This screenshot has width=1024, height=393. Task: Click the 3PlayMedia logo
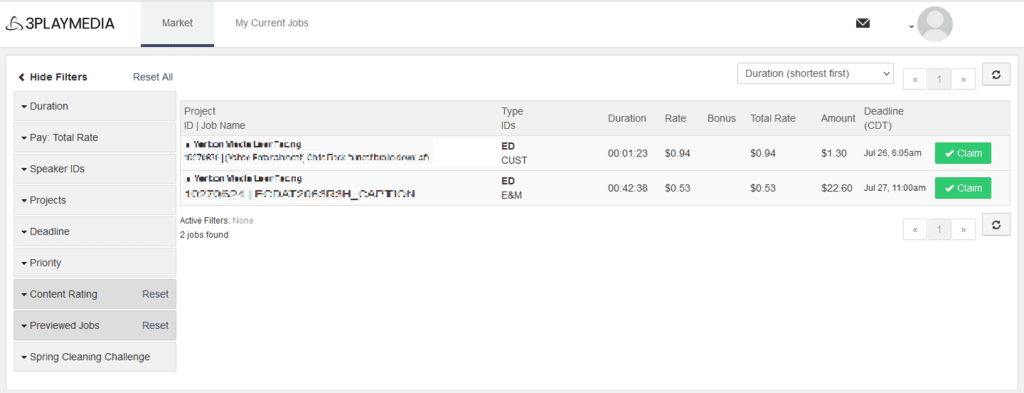click(59, 24)
